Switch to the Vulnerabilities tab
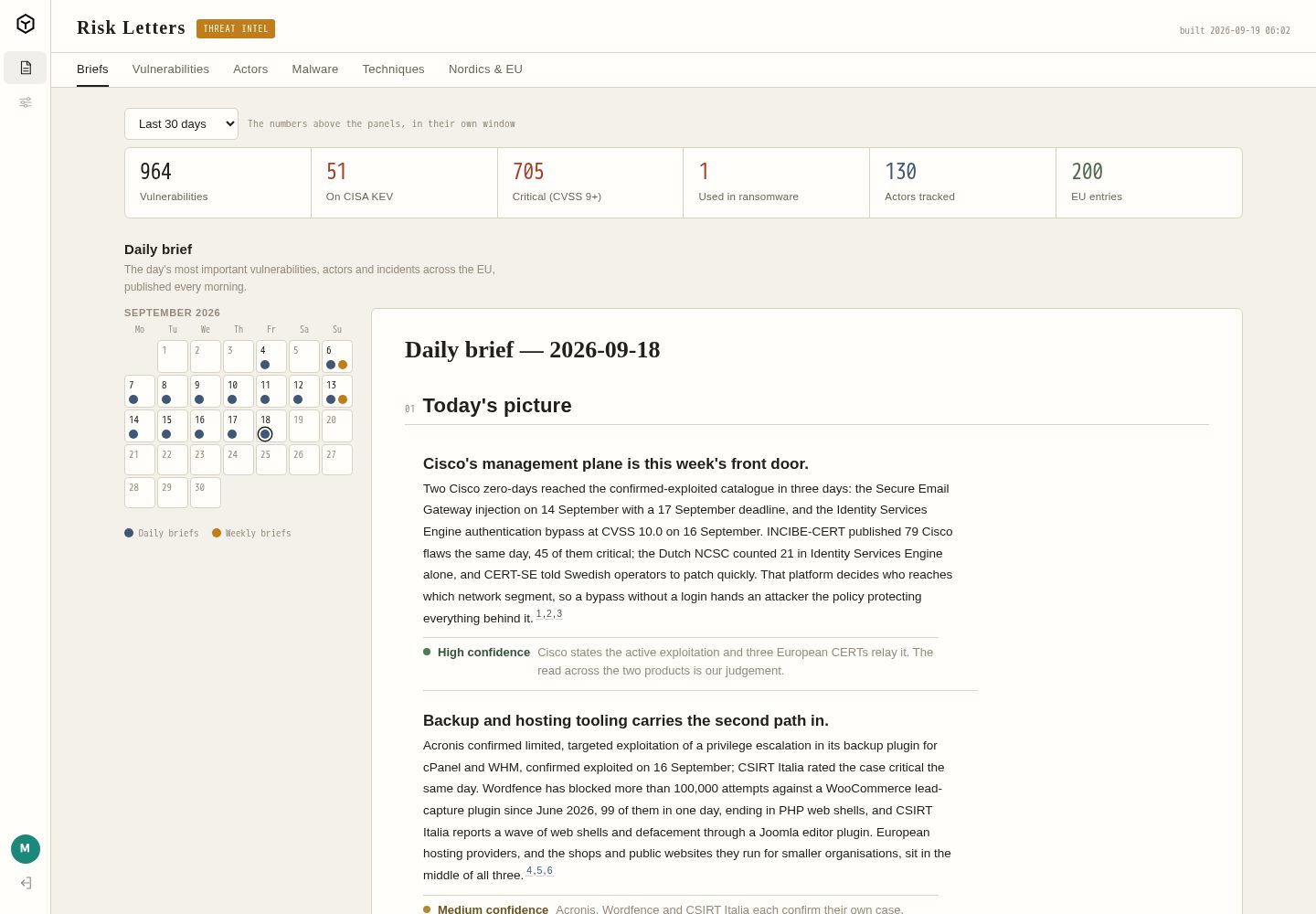This screenshot has width=1316, height=914. pyautogui.click(x=171, y=69)
